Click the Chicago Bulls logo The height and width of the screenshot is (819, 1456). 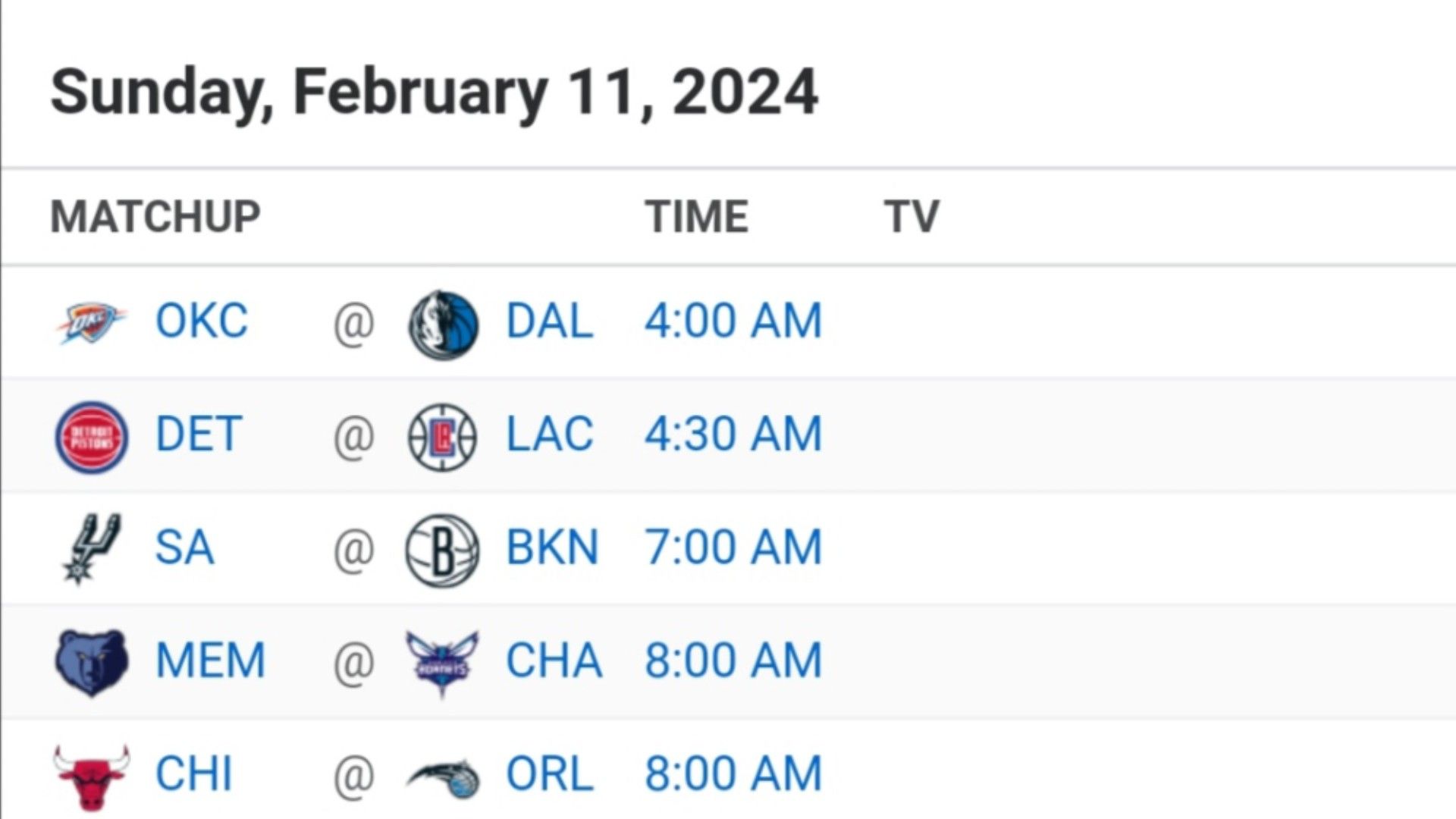92,776
